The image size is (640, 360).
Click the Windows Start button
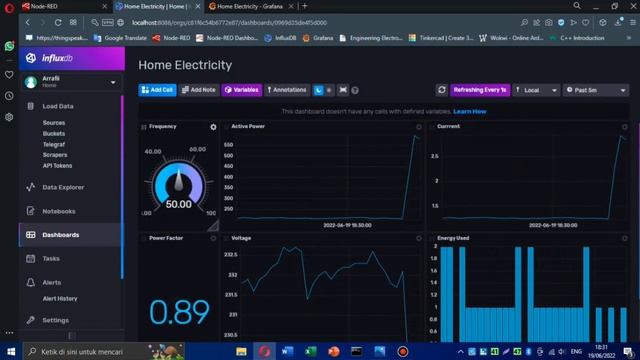11,351
